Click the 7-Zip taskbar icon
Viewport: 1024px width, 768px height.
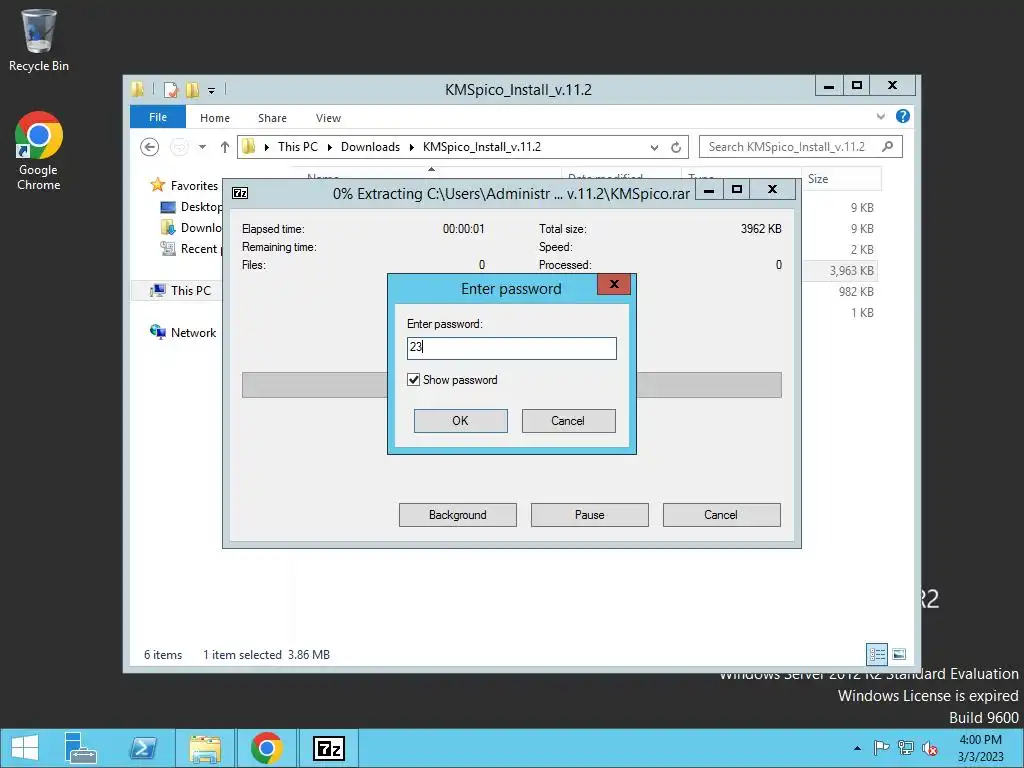tap(328, 748)
